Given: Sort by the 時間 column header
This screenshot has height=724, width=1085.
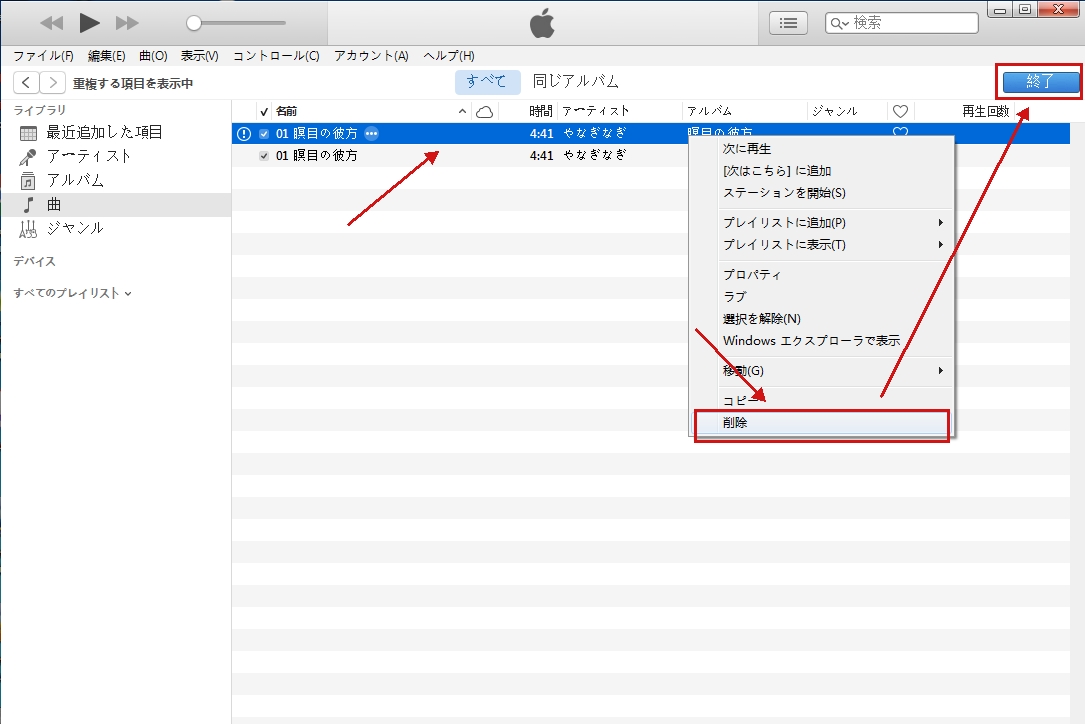Looking at the screenshot, I should coord(540,111).
